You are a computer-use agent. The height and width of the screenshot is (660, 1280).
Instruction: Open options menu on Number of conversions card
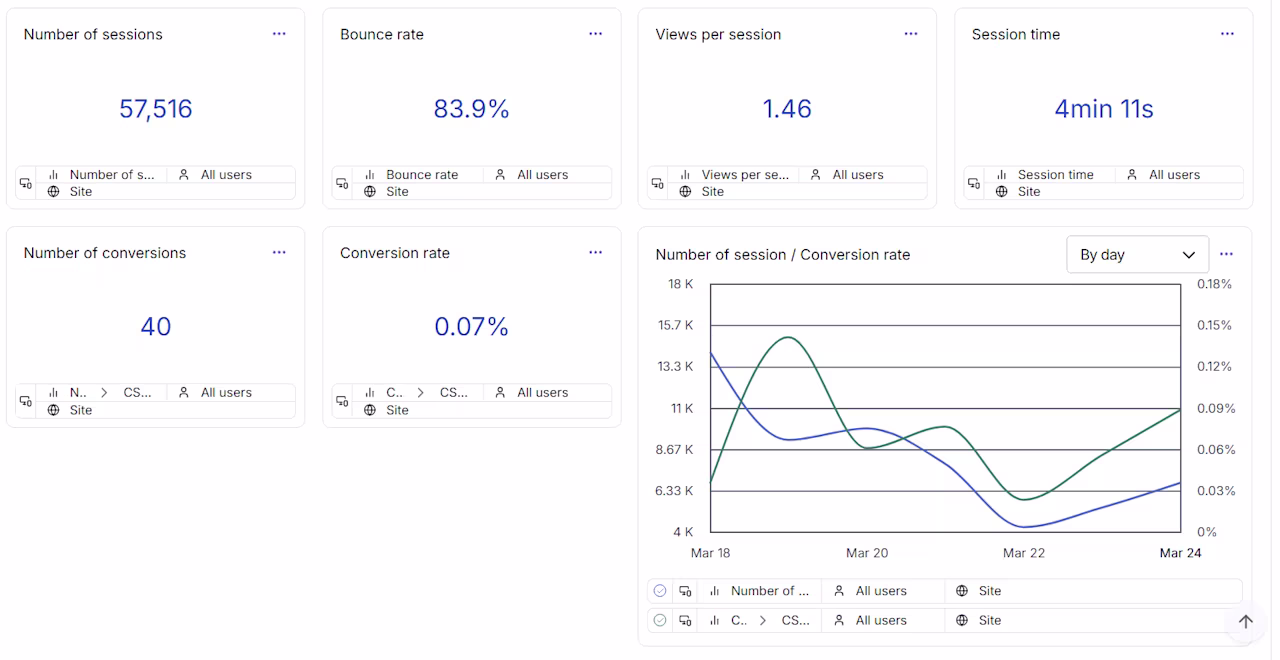click(279, 253)
